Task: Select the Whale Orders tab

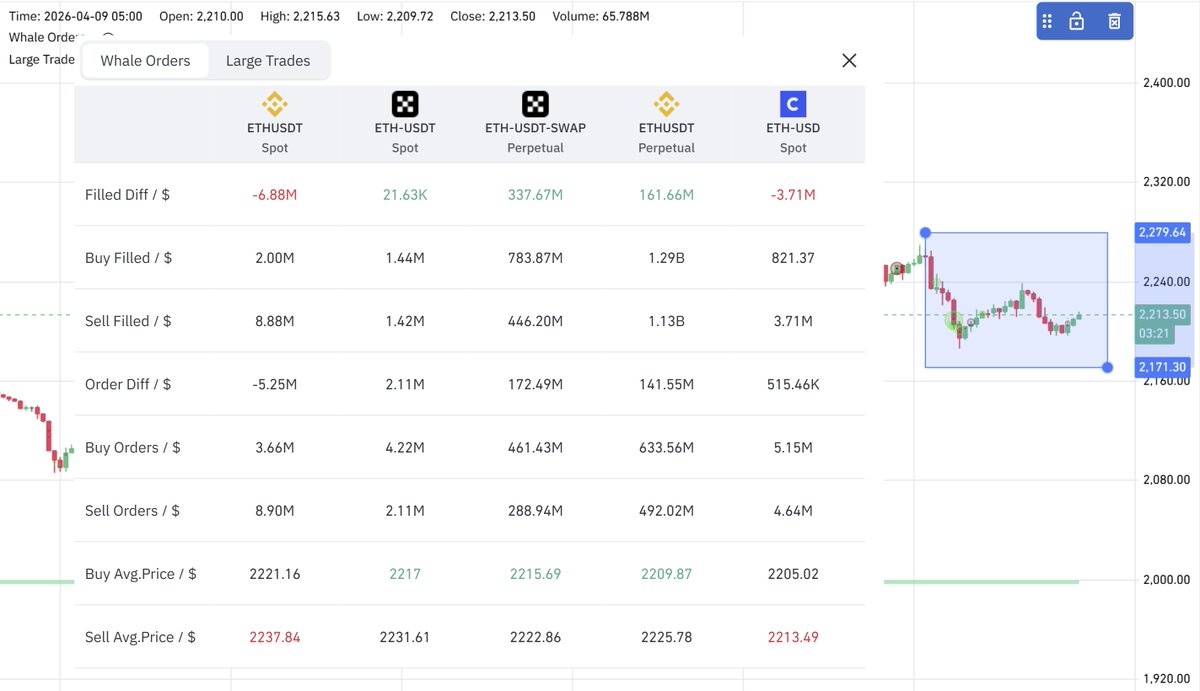Action: pos(145,61)
